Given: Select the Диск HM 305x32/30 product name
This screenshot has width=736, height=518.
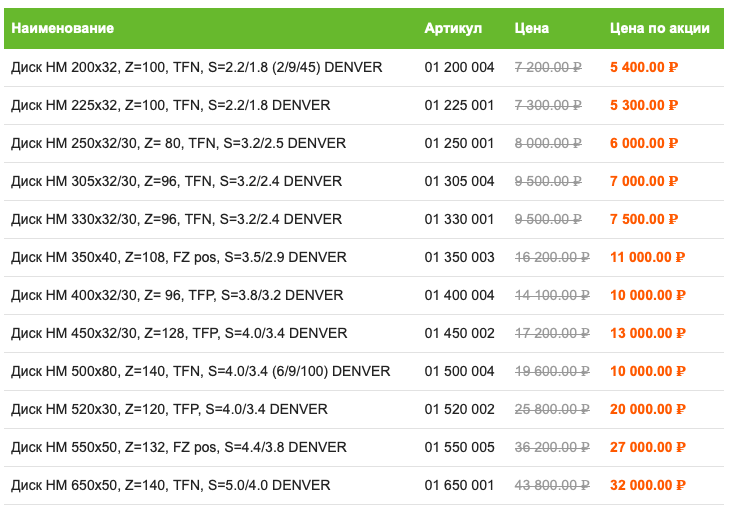Looking at the screenshot, I should point(176,181).
